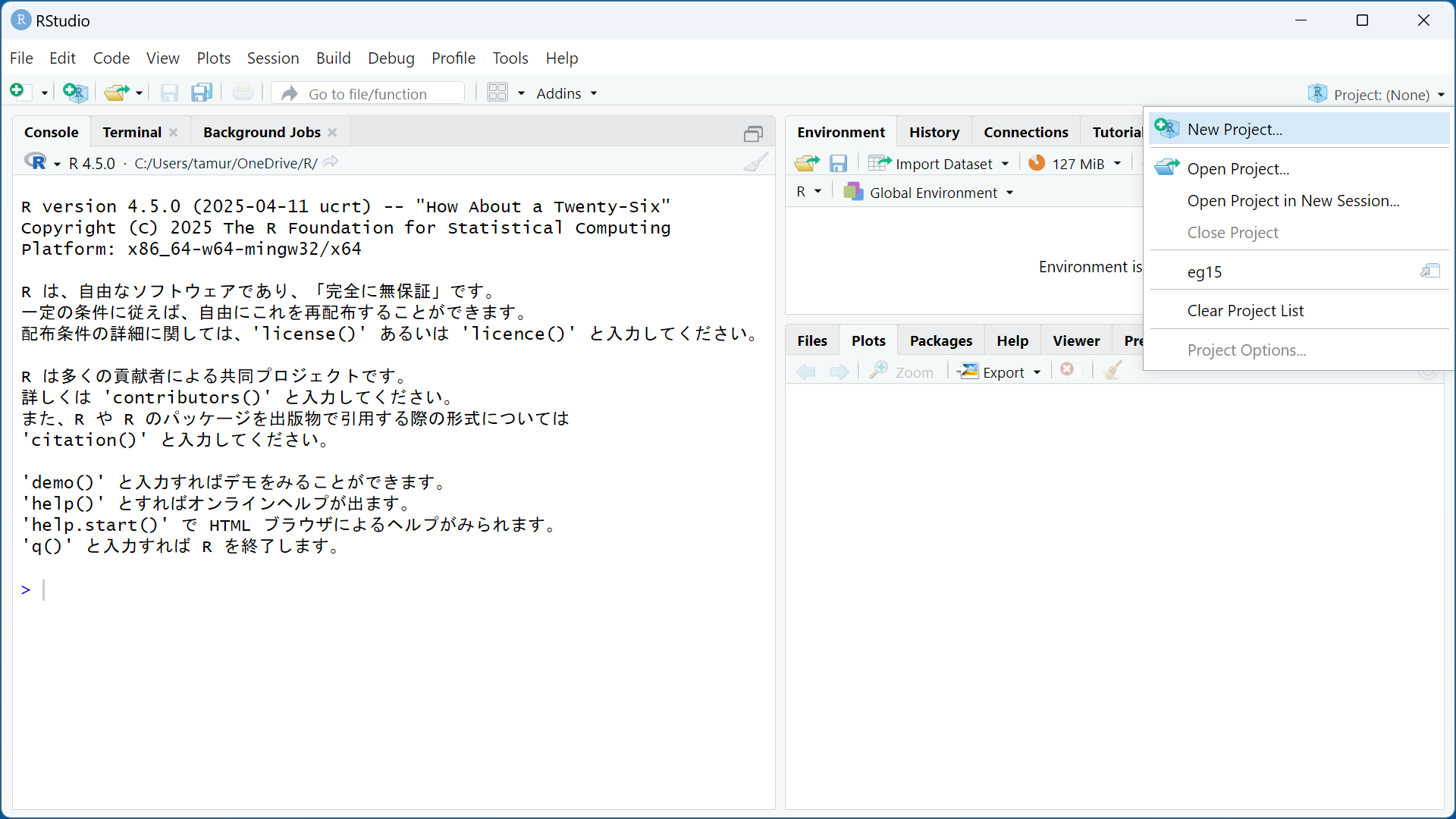Open the eg15 recent project
Viewport: 1456px width, 819px height.
coord(1204,272)
